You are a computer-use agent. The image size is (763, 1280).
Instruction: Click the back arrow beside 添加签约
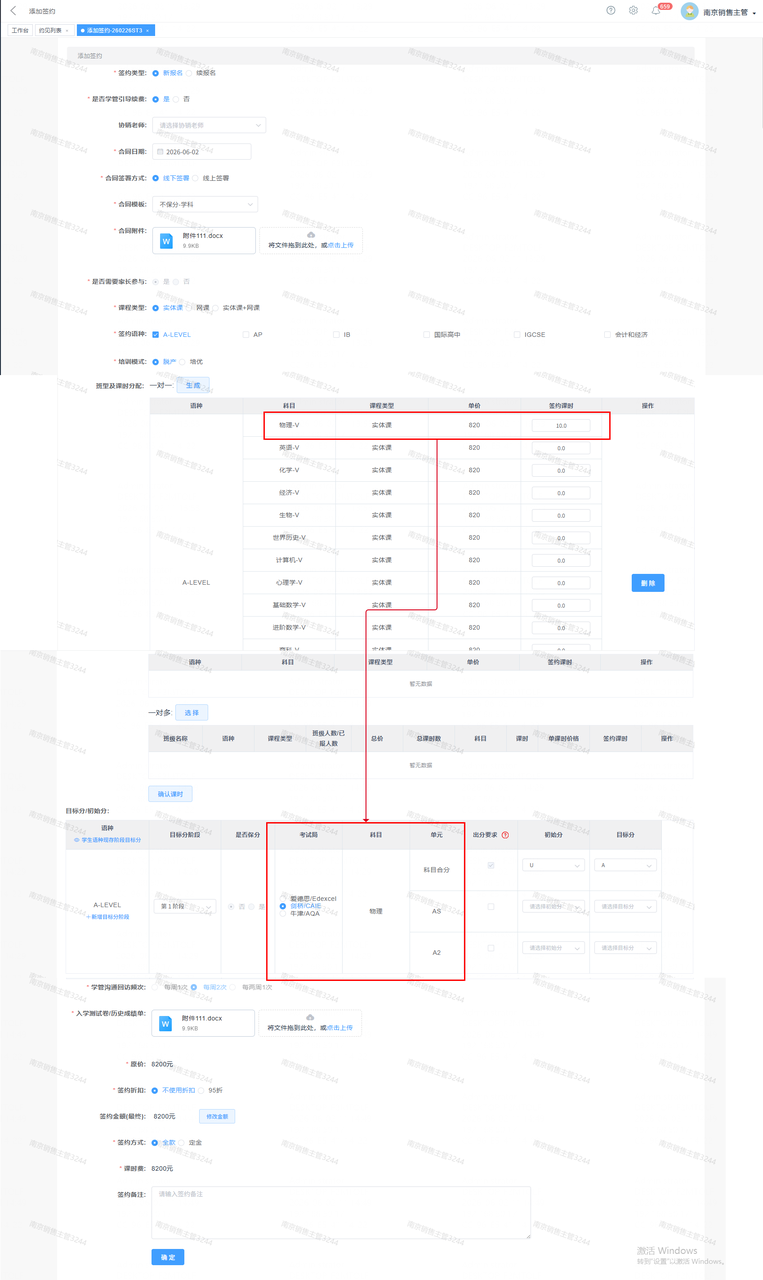click(13, 11)
